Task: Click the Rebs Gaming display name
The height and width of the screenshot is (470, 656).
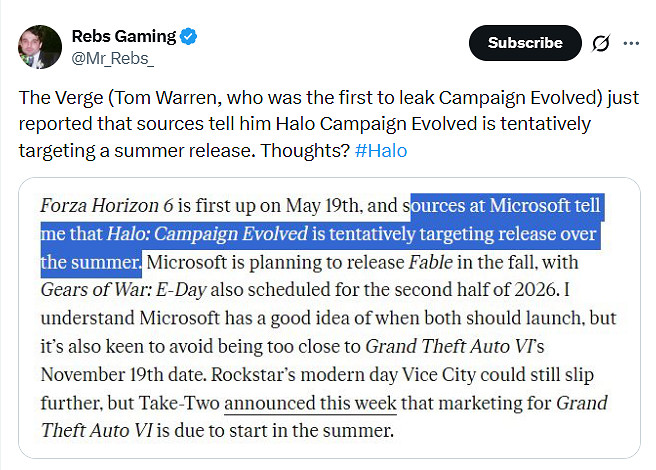Action: [123, 37]
